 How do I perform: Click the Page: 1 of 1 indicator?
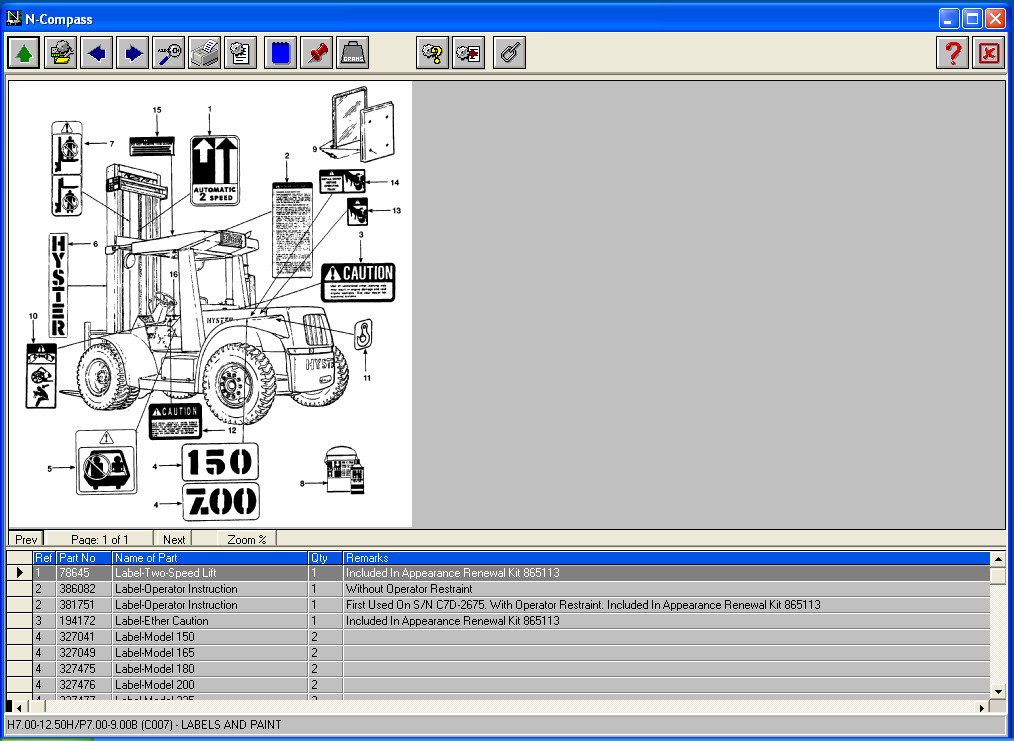100,539
